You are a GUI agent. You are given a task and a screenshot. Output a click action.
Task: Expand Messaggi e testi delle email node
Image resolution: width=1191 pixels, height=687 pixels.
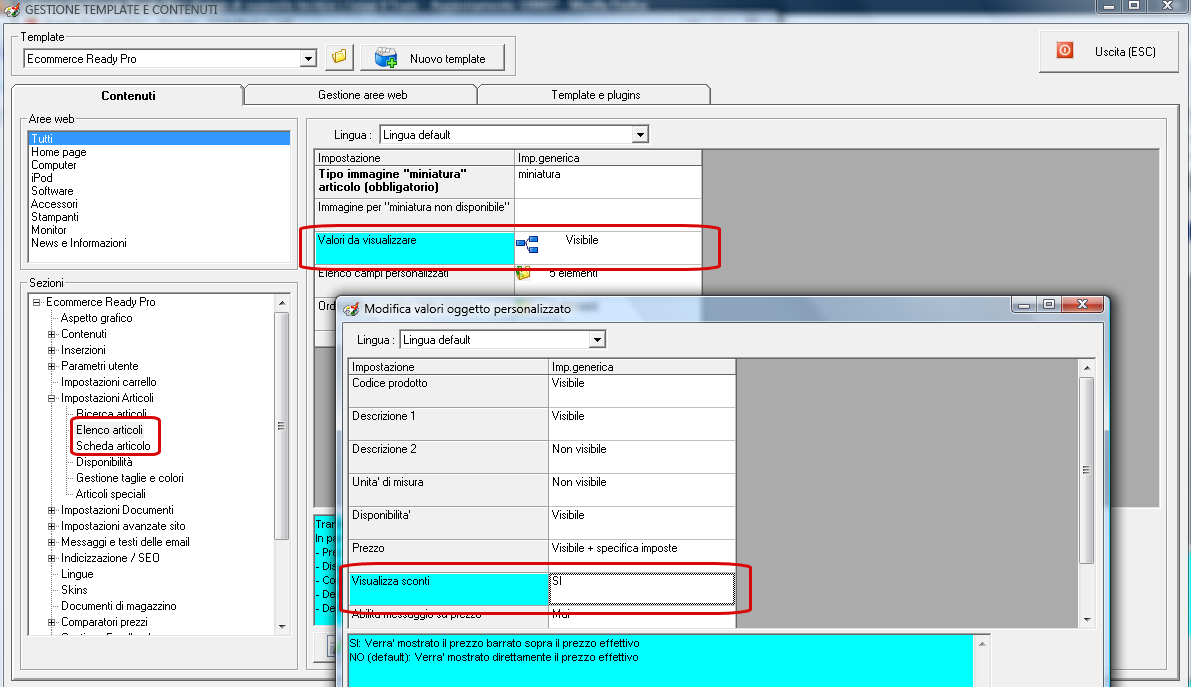[52, 542]
